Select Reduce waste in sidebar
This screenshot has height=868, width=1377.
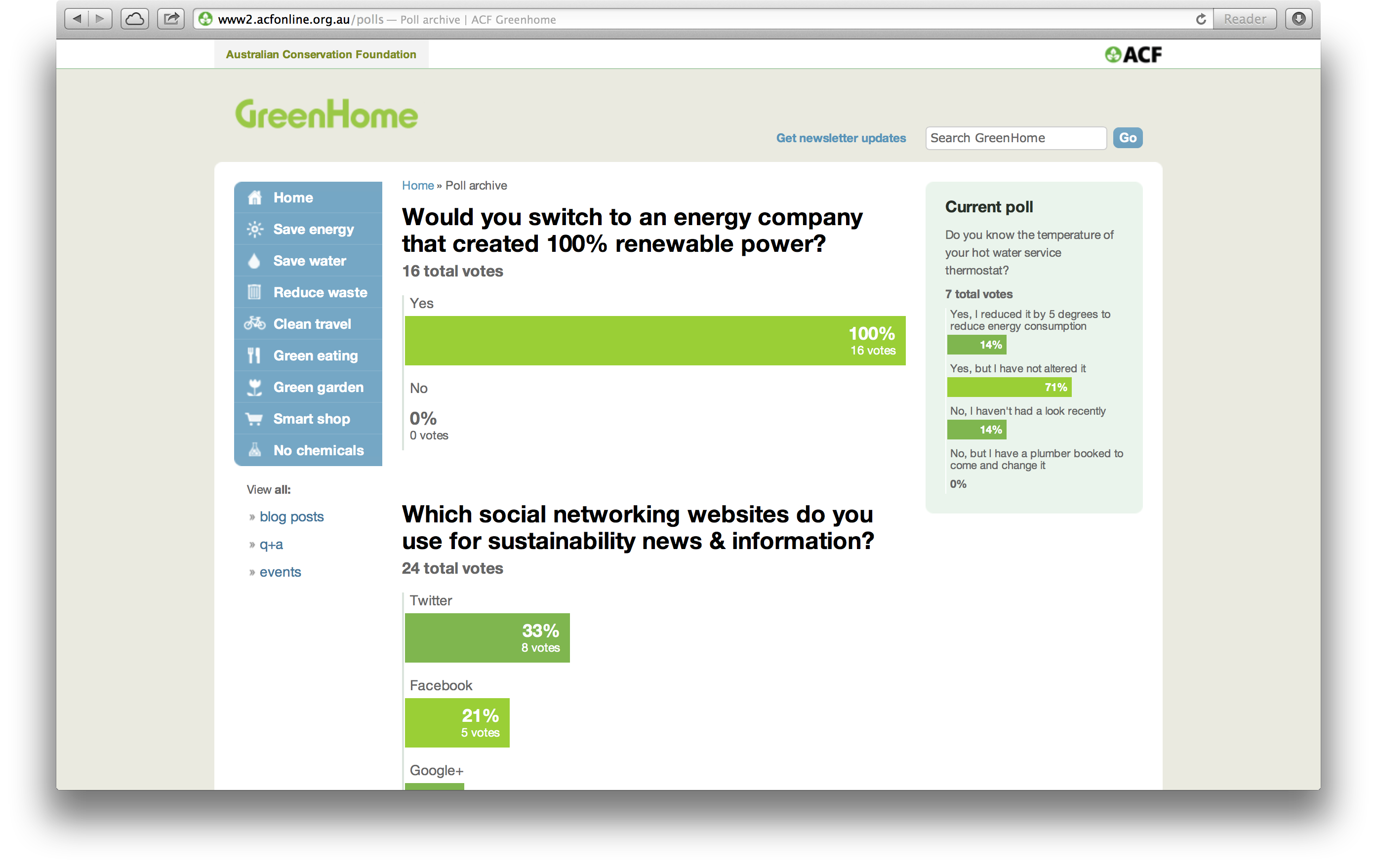pyautogui.click(x=308, y=292)
